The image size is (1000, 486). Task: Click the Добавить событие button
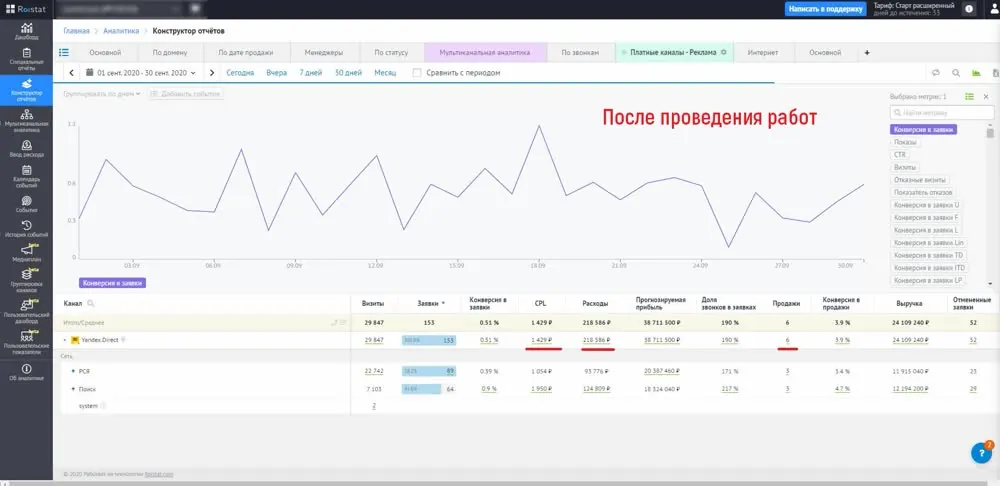186,94
